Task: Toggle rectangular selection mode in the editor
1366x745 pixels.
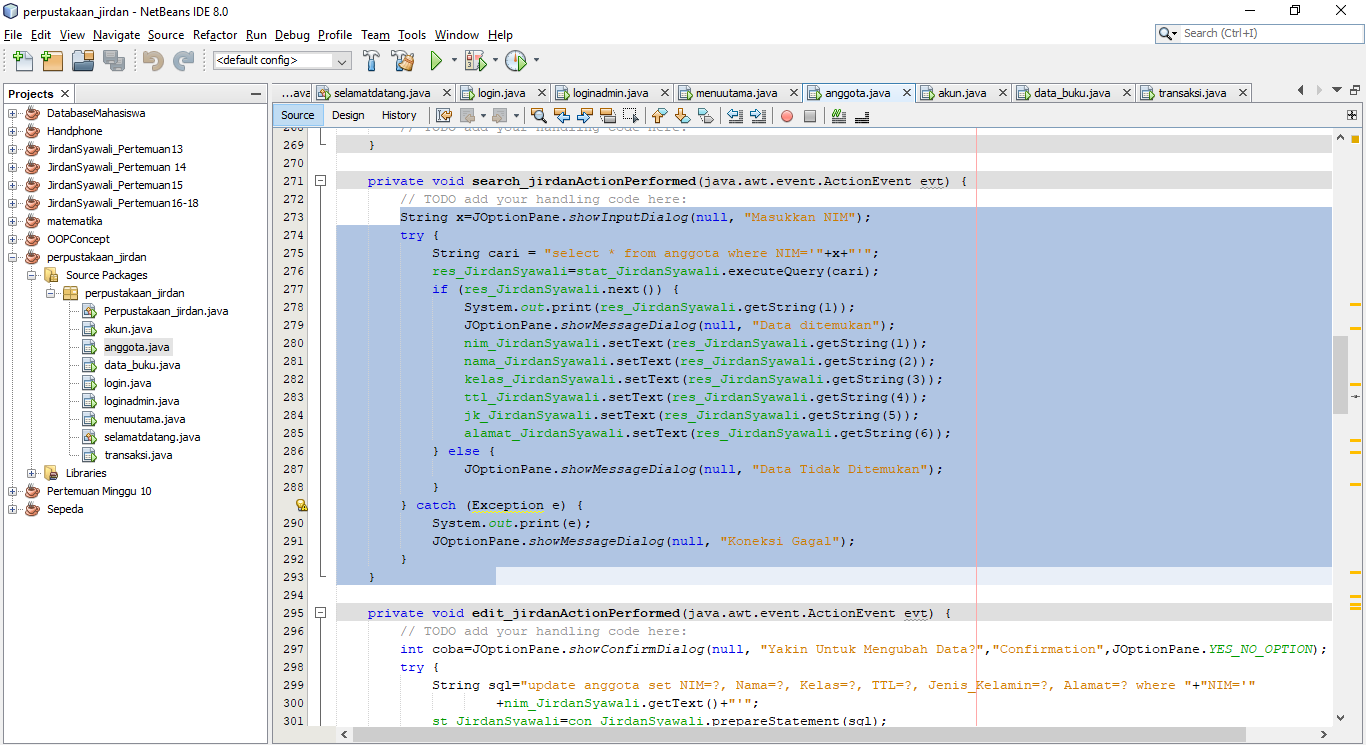Action: tap(630, 115)
